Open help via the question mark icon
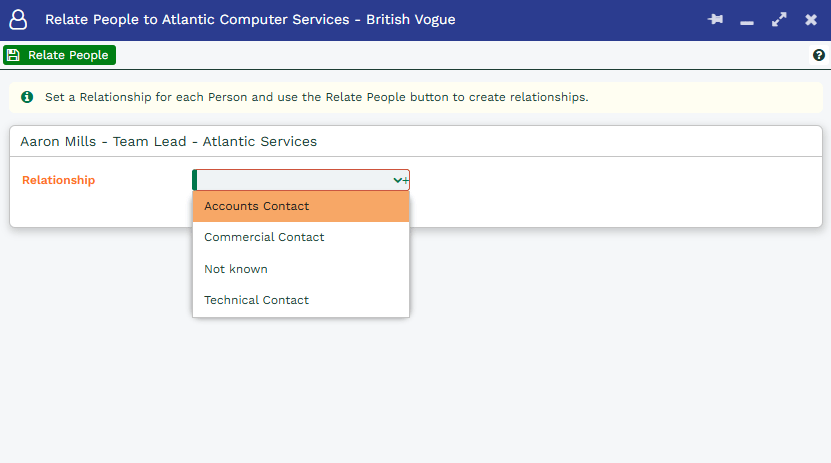831x463 pixels. coord(819,55)
